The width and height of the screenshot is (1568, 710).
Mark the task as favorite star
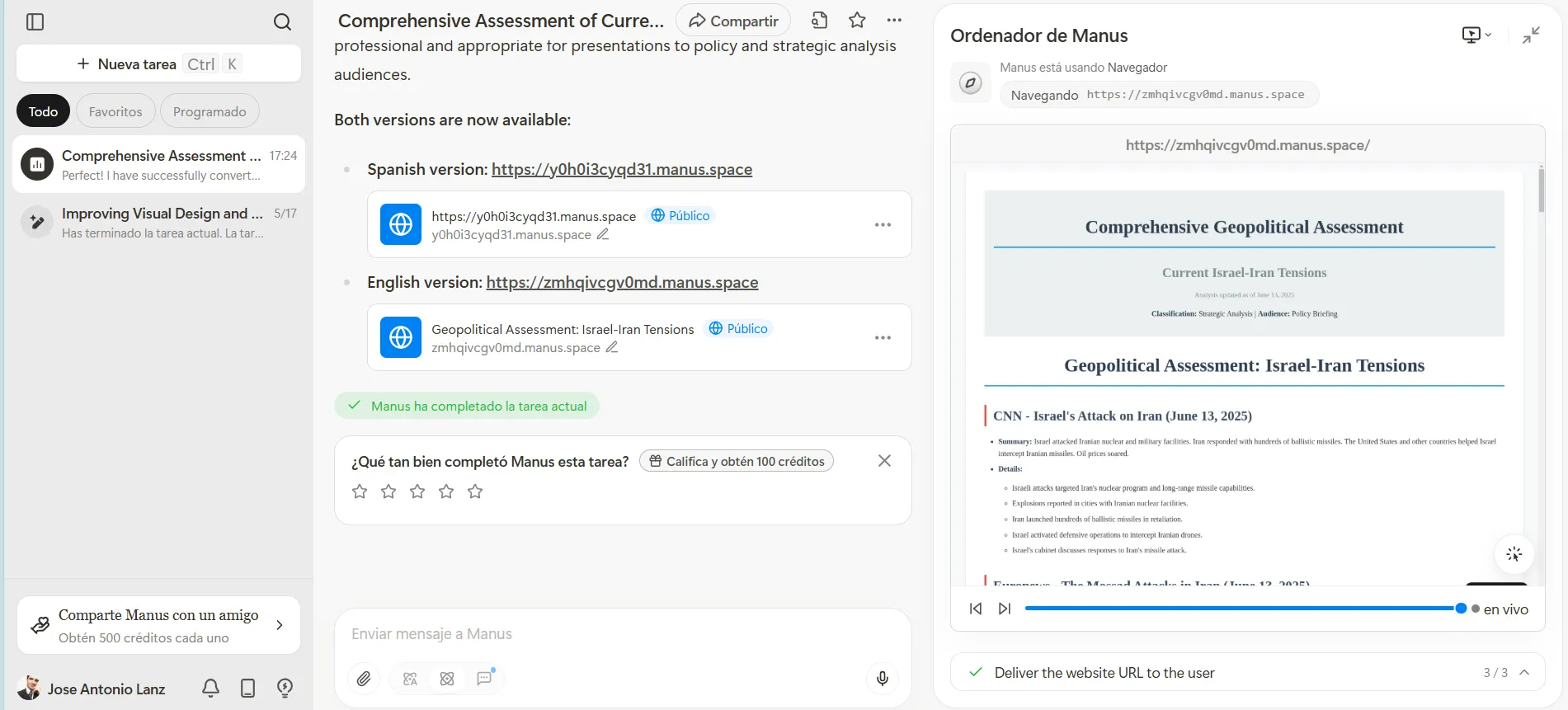[857, 21]
